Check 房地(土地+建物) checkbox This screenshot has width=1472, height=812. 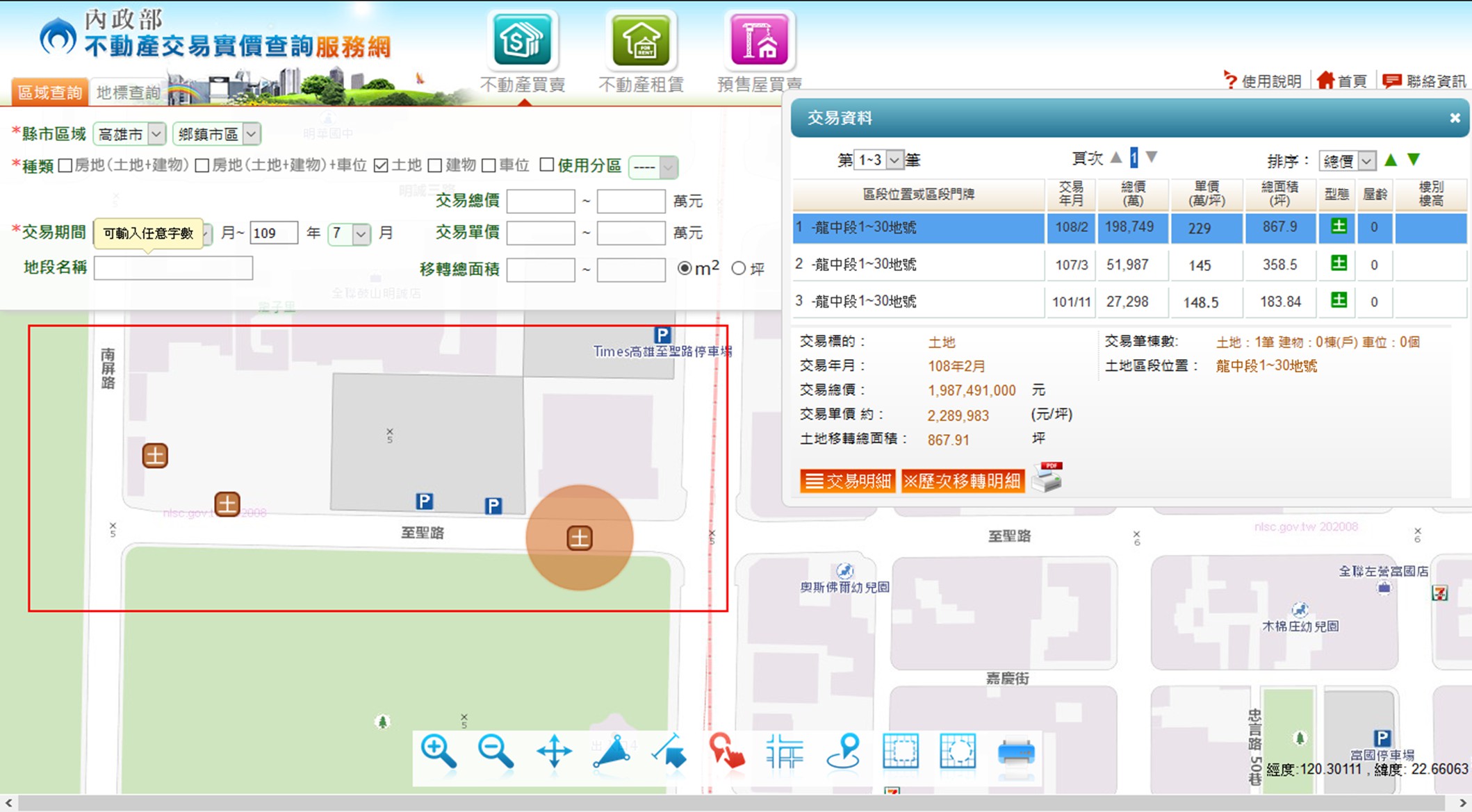click(x=65, y=165)
